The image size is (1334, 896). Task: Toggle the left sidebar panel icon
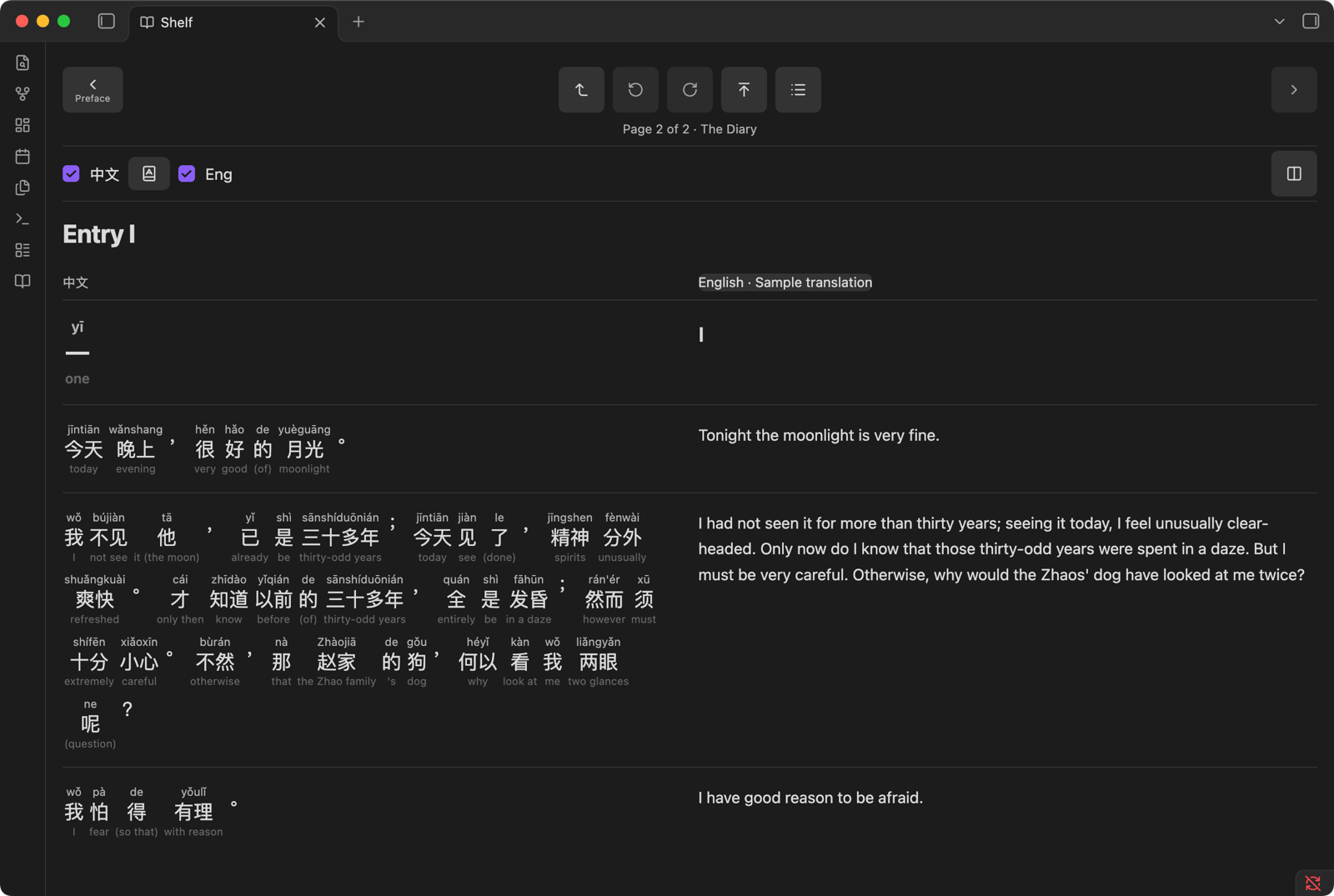(106, 22)
